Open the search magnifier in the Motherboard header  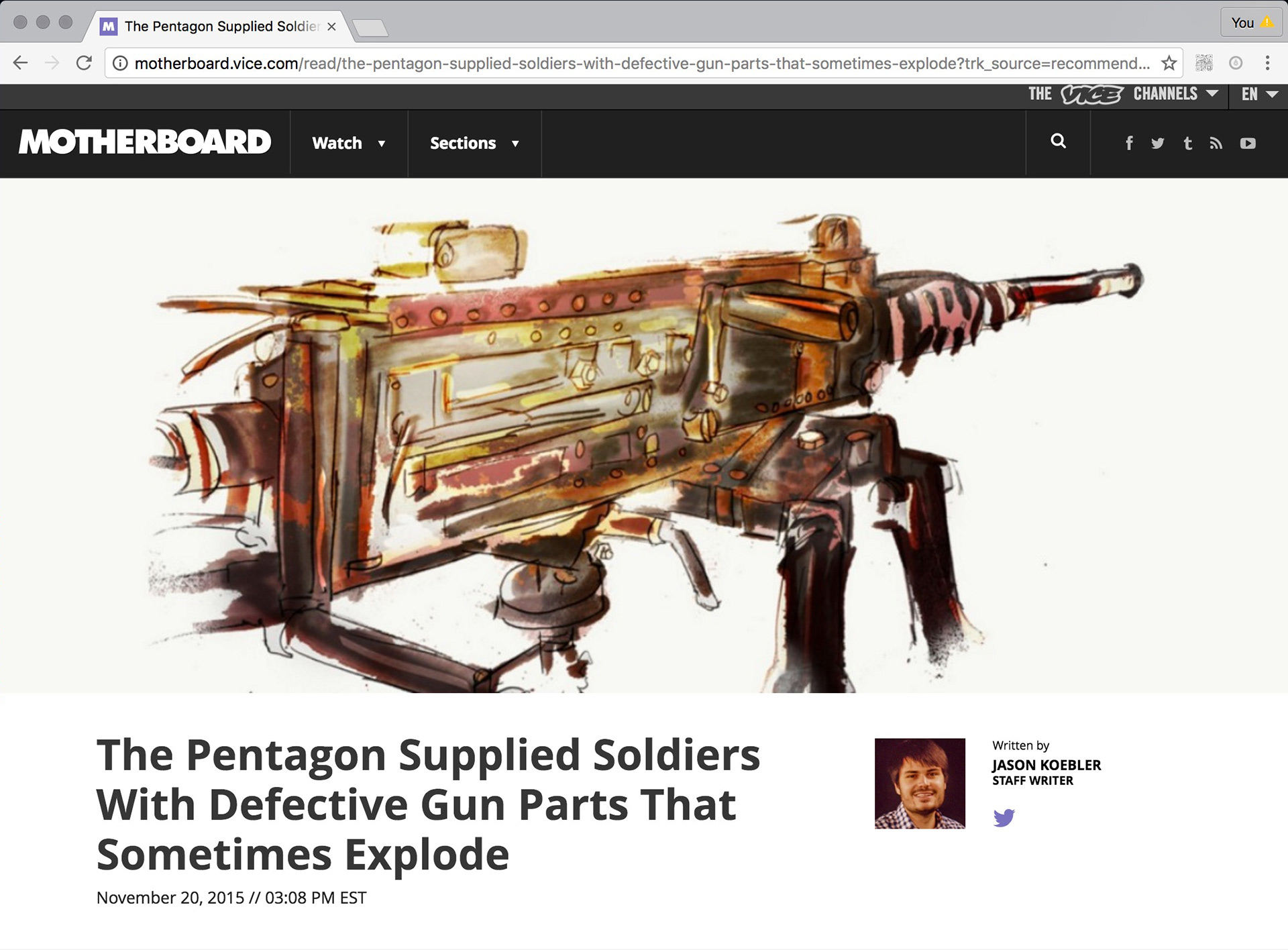(1058, 141)
